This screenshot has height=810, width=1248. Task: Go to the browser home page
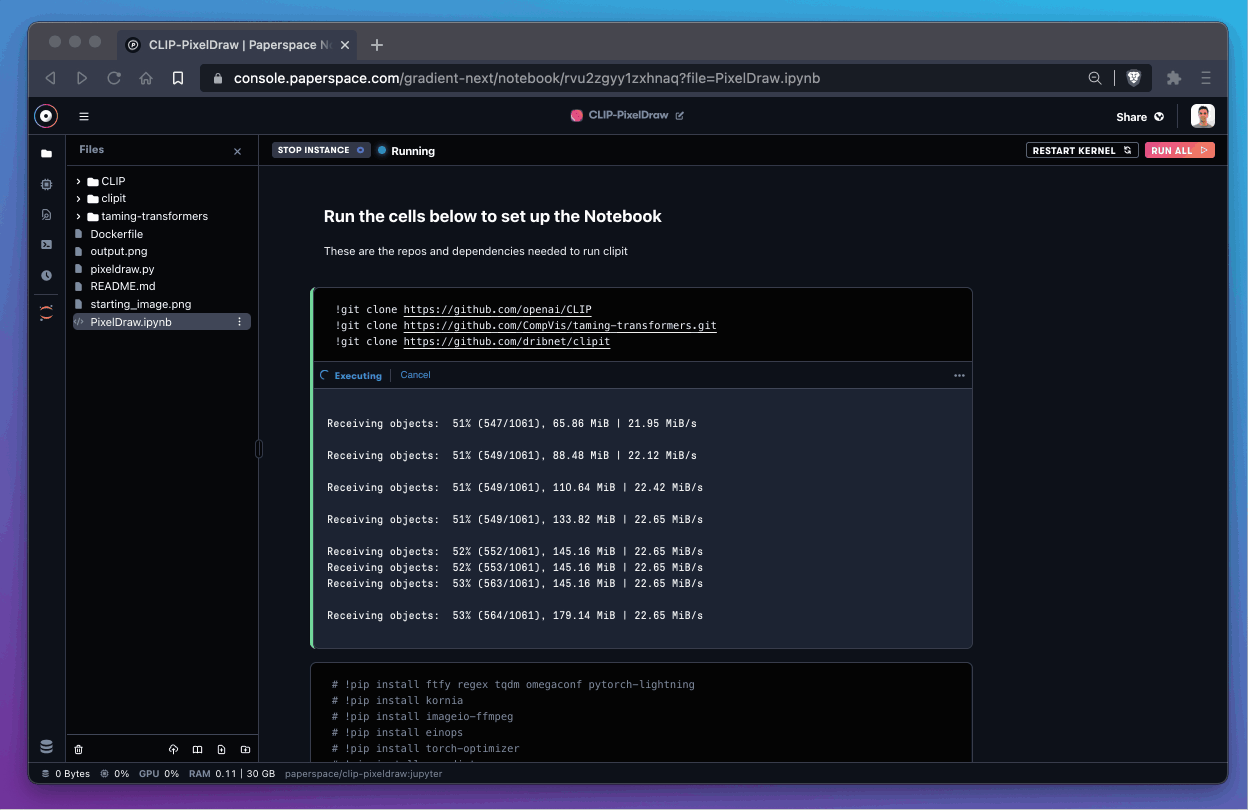146,78
